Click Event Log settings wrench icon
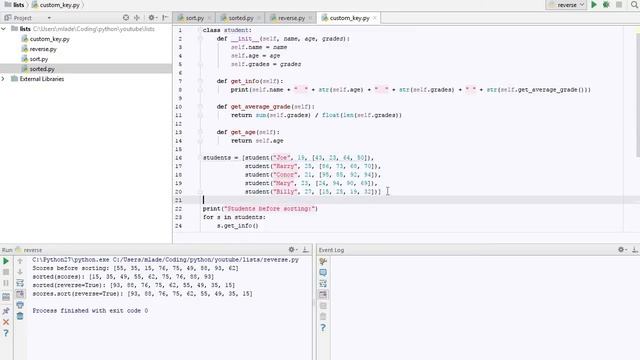Image resolution: width=640 pixels, height=360 pixels. pos(323,261)
